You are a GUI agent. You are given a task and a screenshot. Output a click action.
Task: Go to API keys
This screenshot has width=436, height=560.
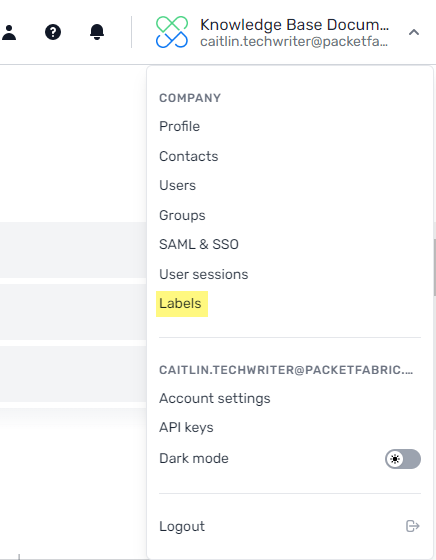186,428
